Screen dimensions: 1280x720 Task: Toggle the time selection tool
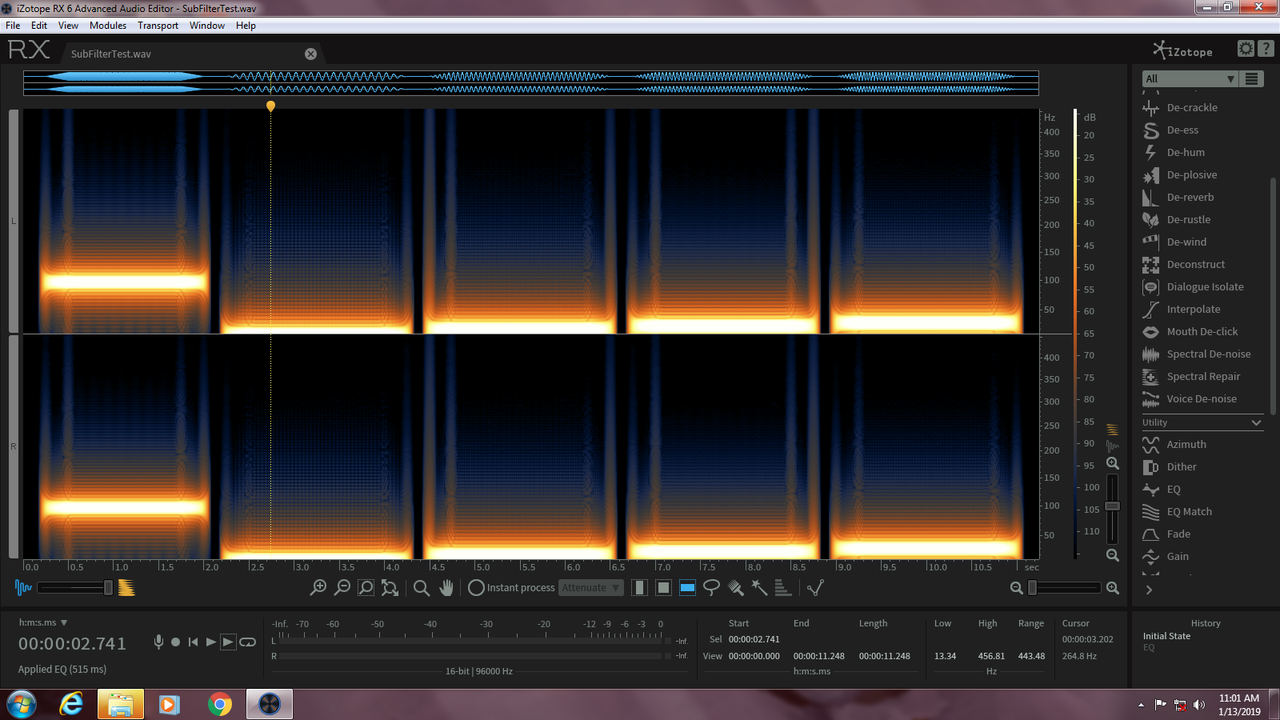click(x=639, y=588)
